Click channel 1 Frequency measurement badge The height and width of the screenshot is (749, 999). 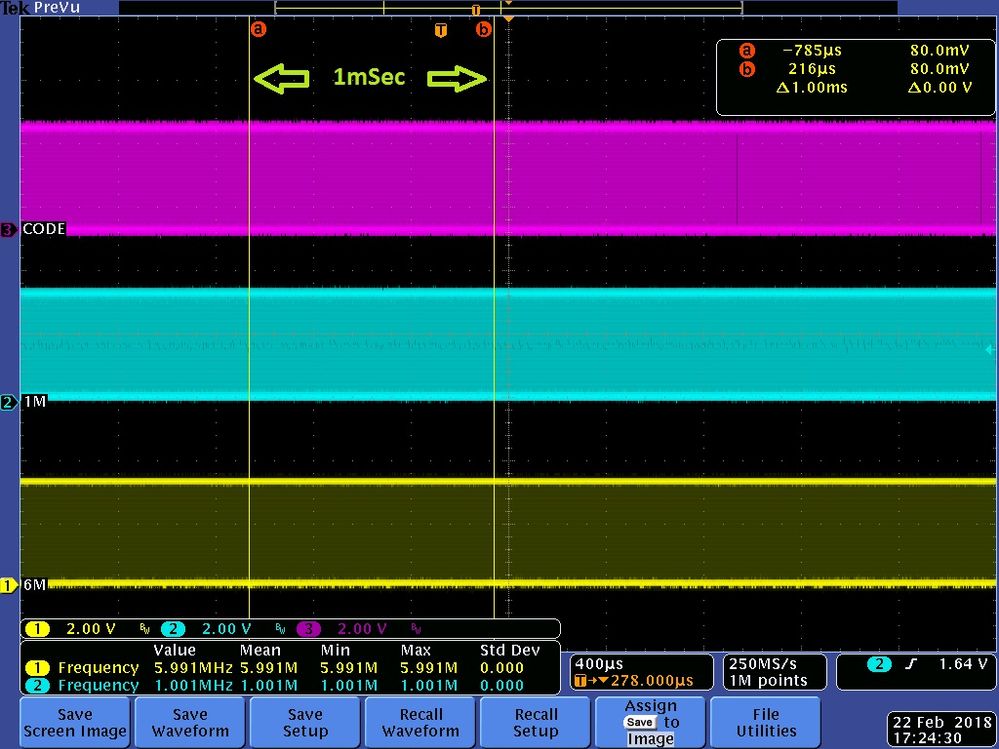click(37, 668)
